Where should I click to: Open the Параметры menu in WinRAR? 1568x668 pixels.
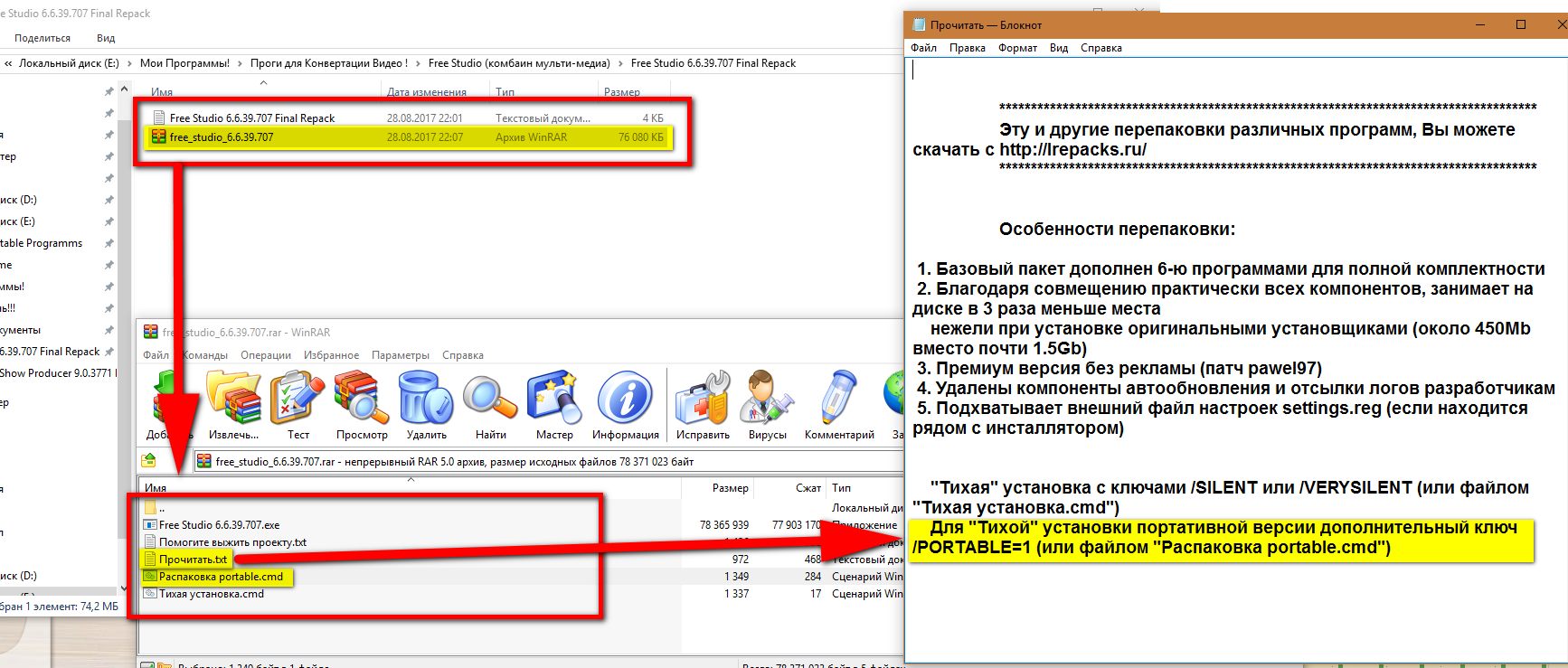coord(401,355)
